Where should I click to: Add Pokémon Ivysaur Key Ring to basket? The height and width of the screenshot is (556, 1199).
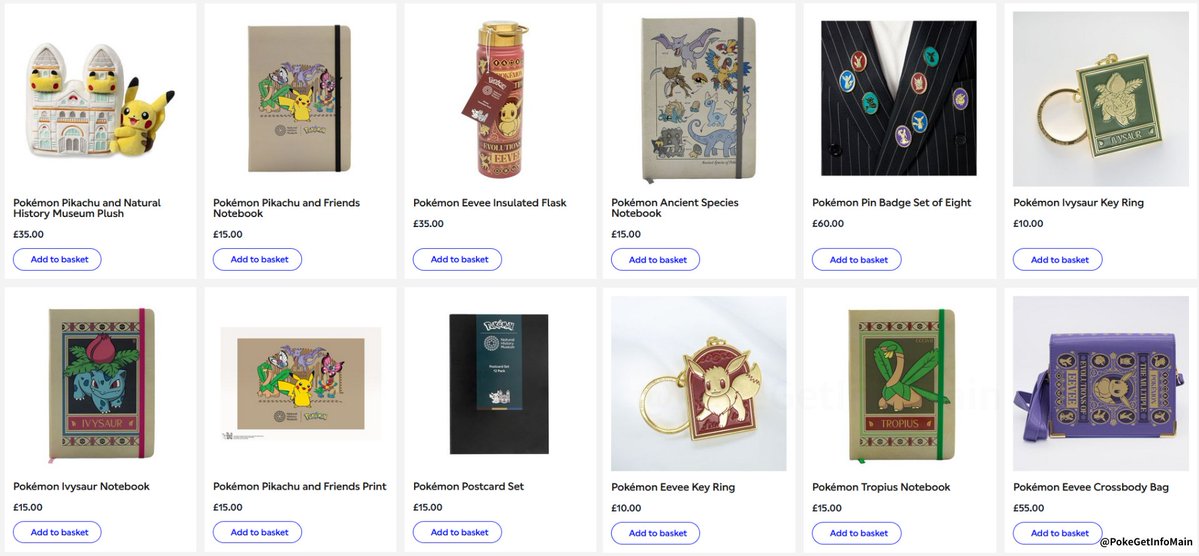(1058, 260)
